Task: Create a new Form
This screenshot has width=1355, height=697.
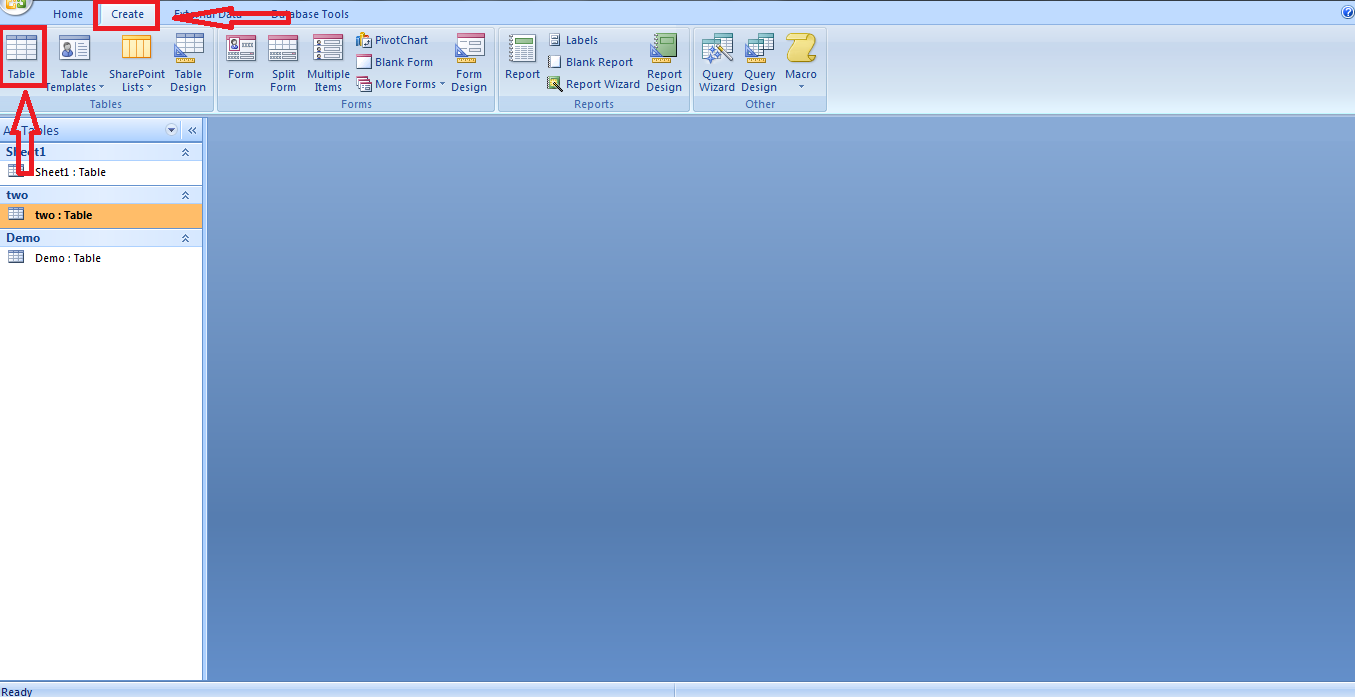Action: (241, 58)
